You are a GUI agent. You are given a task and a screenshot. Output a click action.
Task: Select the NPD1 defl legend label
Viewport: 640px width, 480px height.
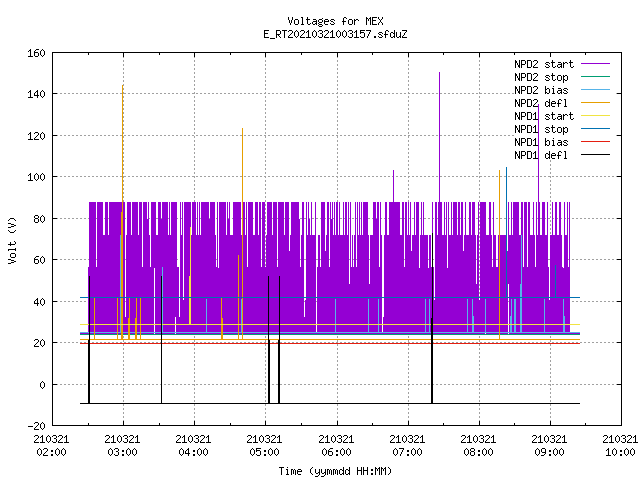pyautogui.click(x=541, y=155)
